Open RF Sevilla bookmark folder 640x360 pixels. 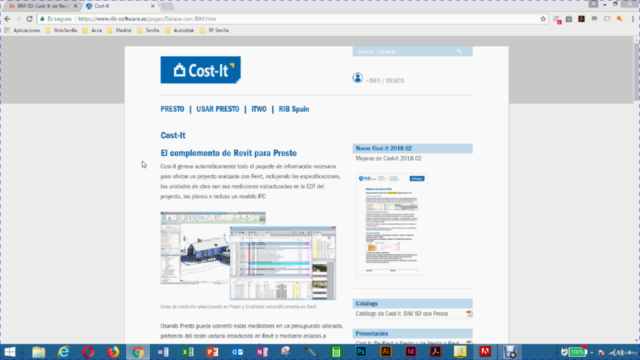click(x=214, y=30)
